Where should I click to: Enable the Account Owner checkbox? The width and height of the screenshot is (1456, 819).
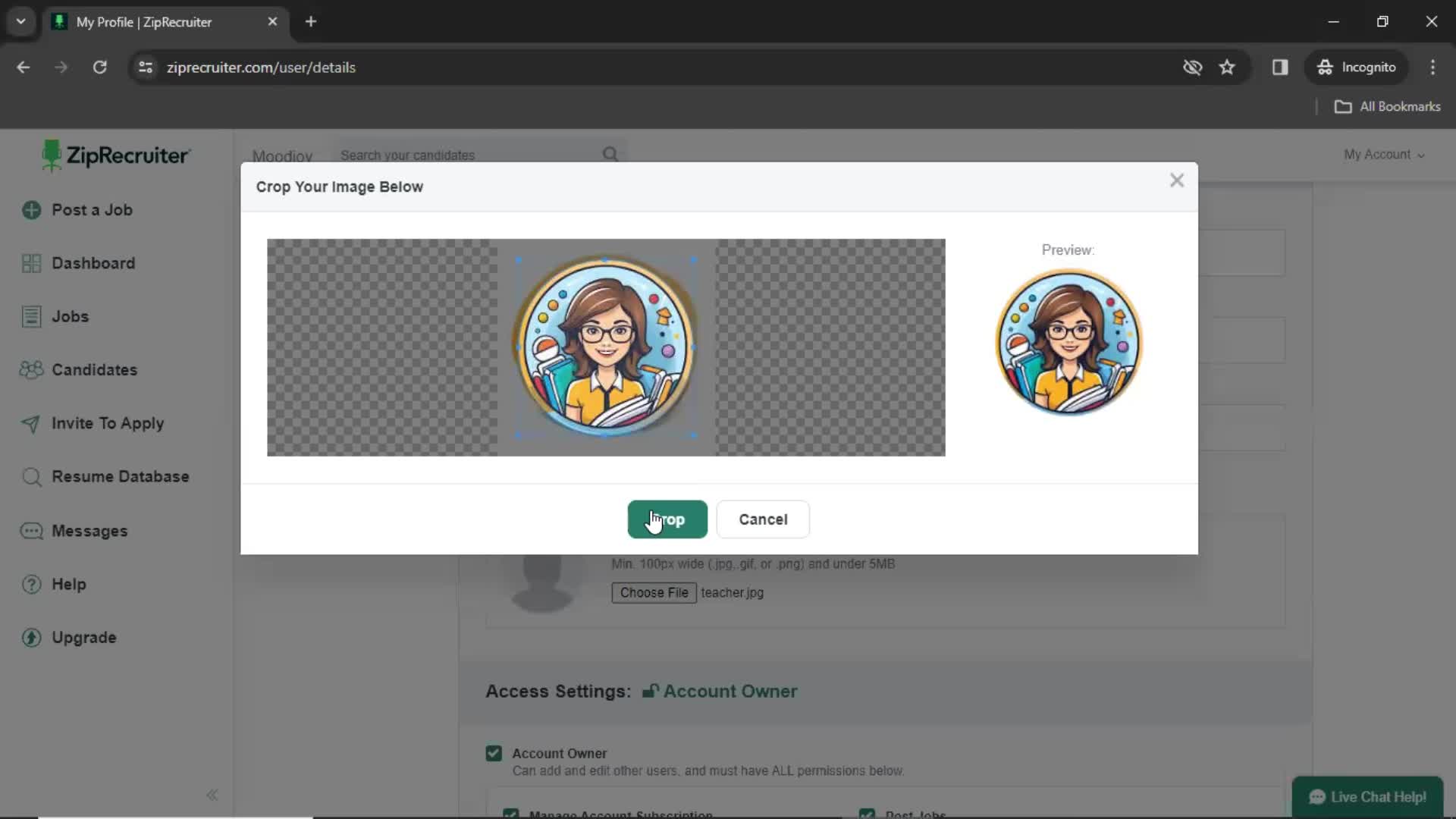tap(494, 753)
